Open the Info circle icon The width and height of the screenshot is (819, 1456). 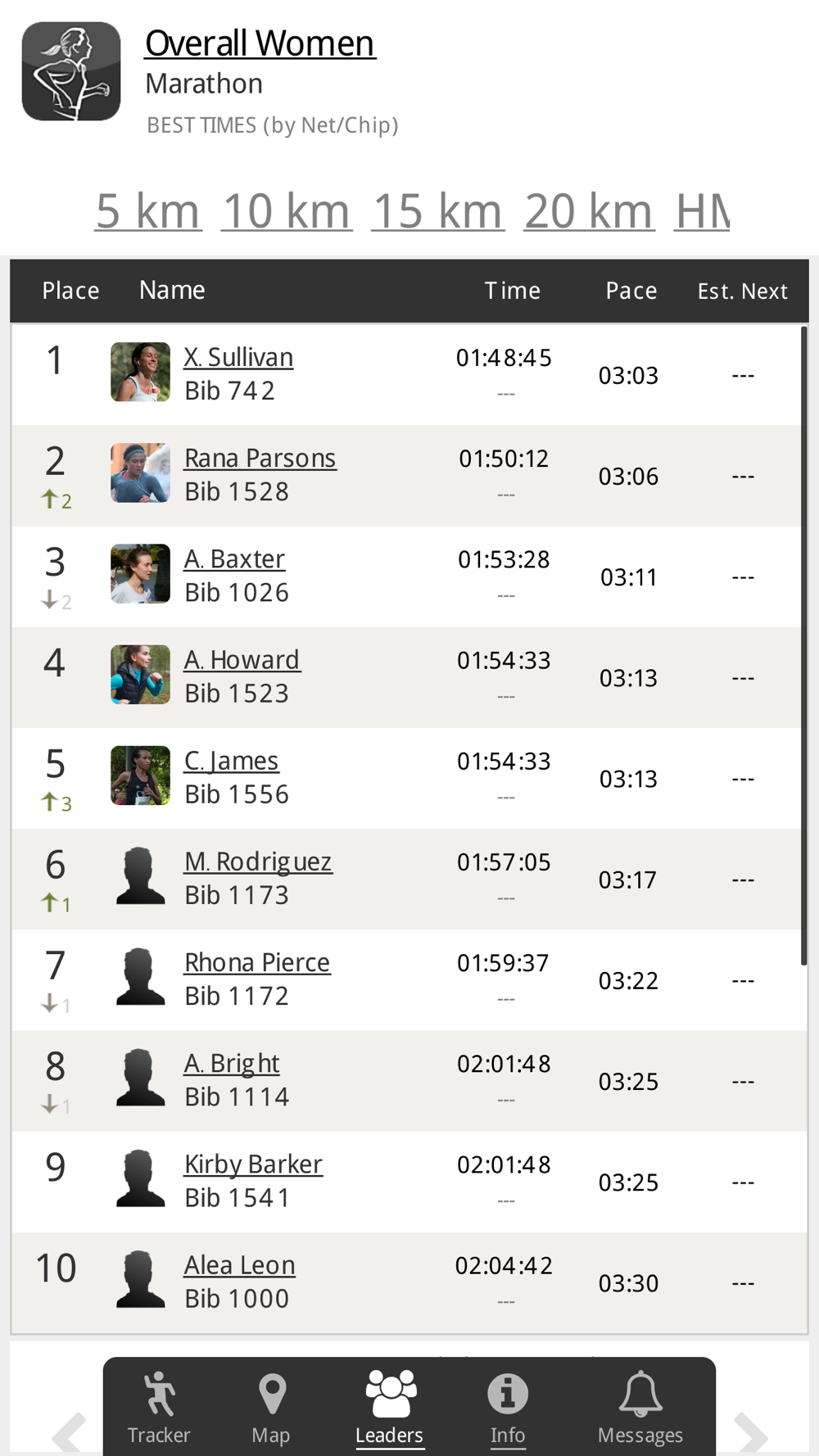508,1394
